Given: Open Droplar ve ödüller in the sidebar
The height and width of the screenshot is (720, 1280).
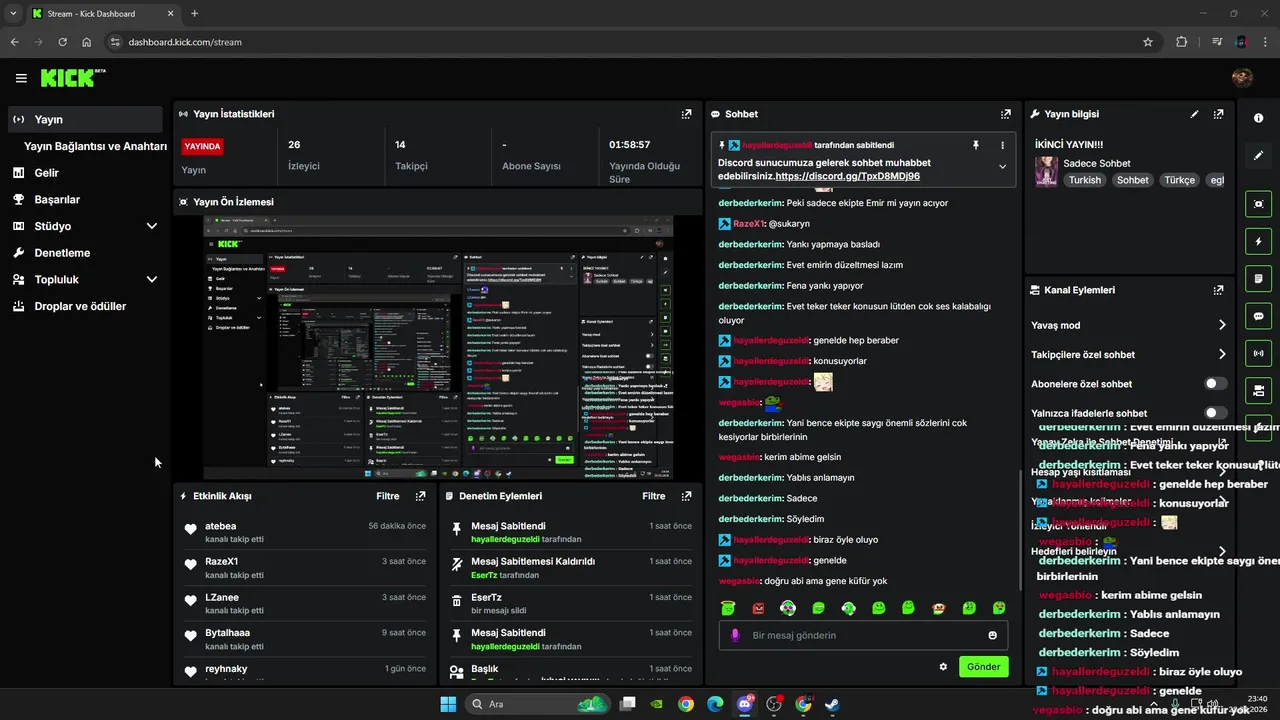Looking at the screenshot, I should 85,307.
